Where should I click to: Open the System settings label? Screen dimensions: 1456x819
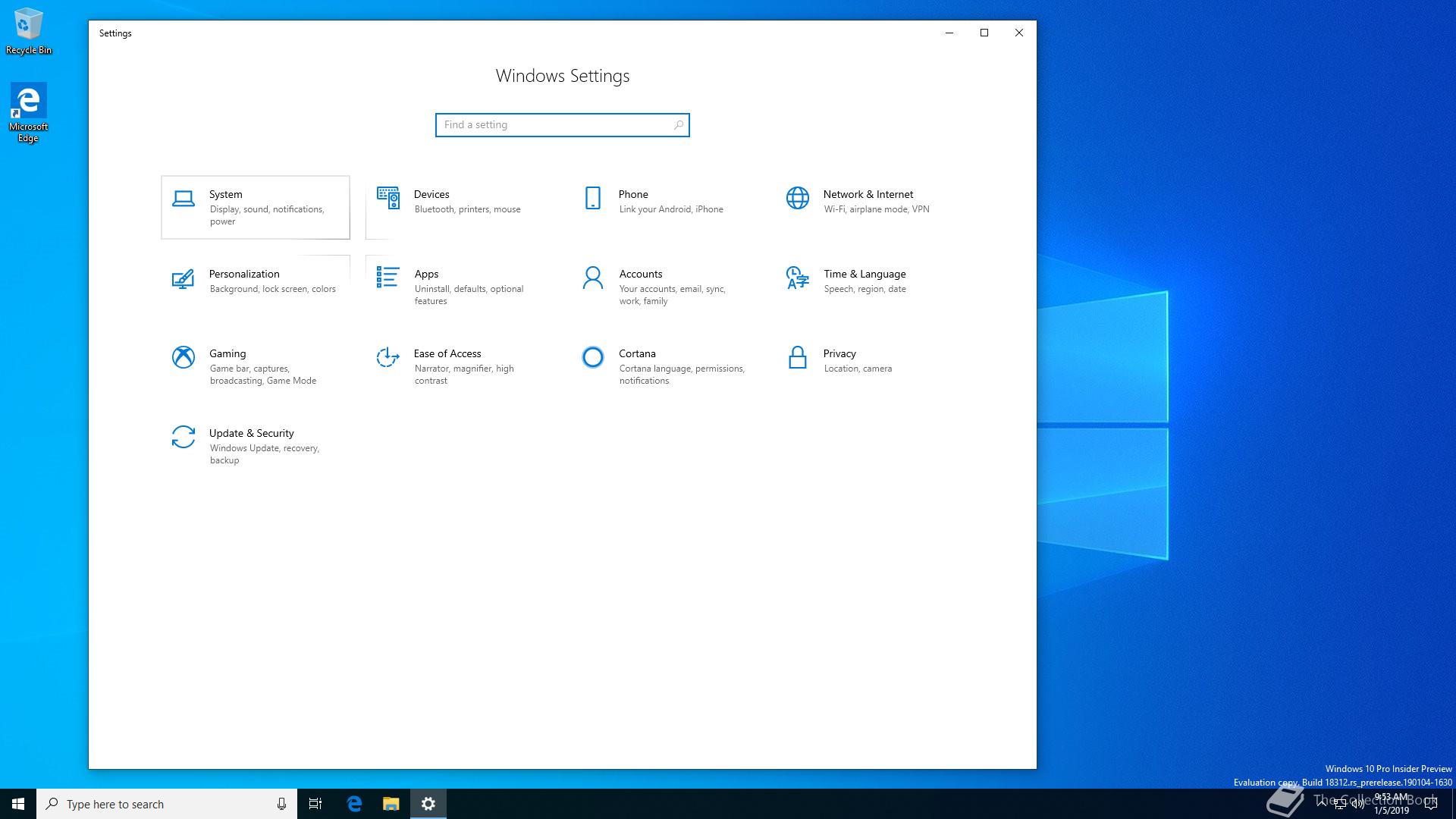tap(226, 195)
